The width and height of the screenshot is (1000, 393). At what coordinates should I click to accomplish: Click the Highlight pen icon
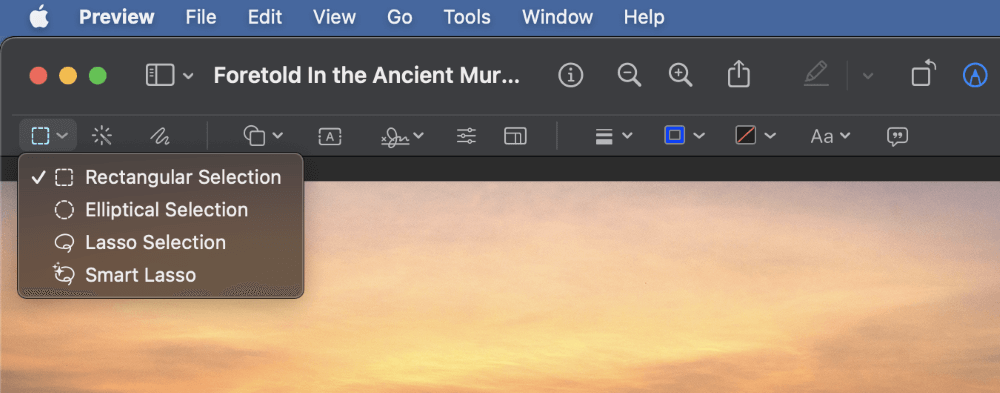point(816,74)
